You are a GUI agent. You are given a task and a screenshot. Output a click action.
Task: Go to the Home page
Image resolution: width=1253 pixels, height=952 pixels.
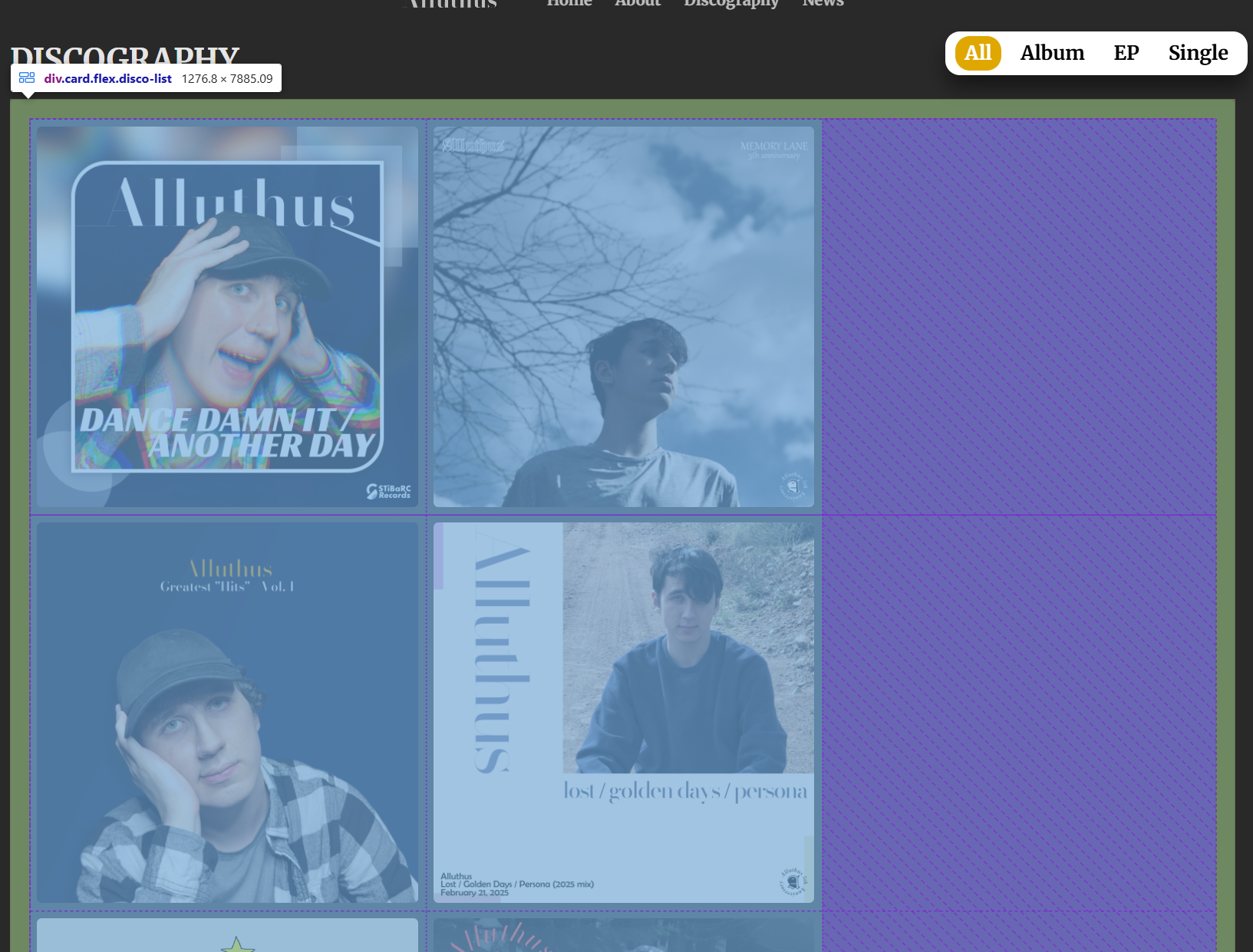[569, 4]
